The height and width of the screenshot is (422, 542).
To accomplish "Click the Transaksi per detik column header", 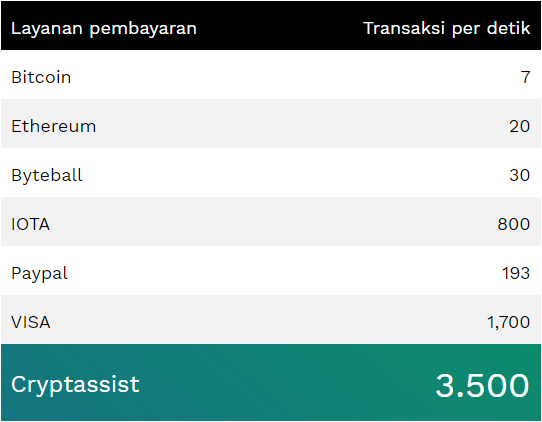I will pos(447,29).
